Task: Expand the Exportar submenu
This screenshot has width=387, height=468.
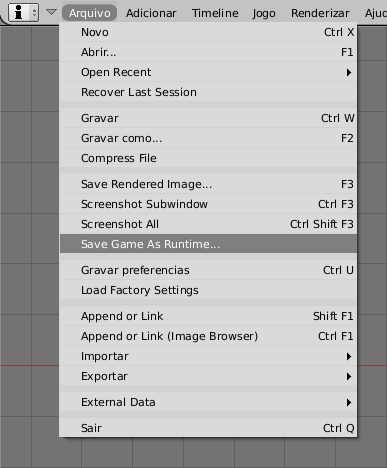Action: 208,376
